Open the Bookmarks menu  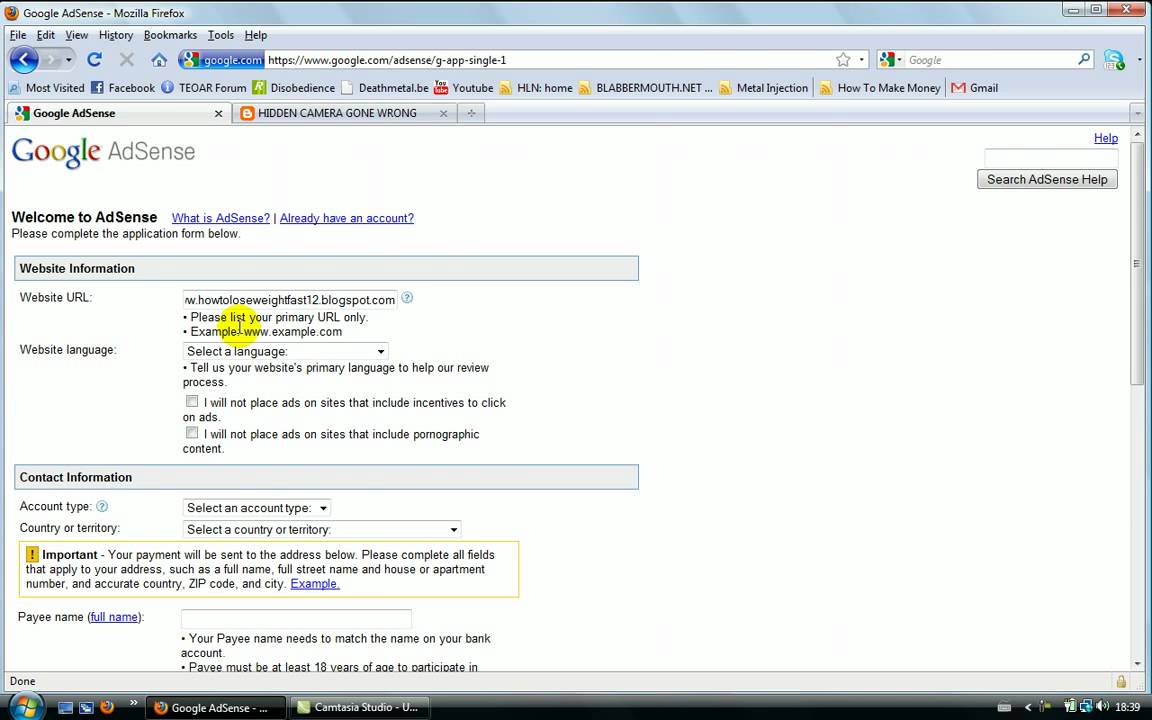pyautogui.click(x=170, y=35)
